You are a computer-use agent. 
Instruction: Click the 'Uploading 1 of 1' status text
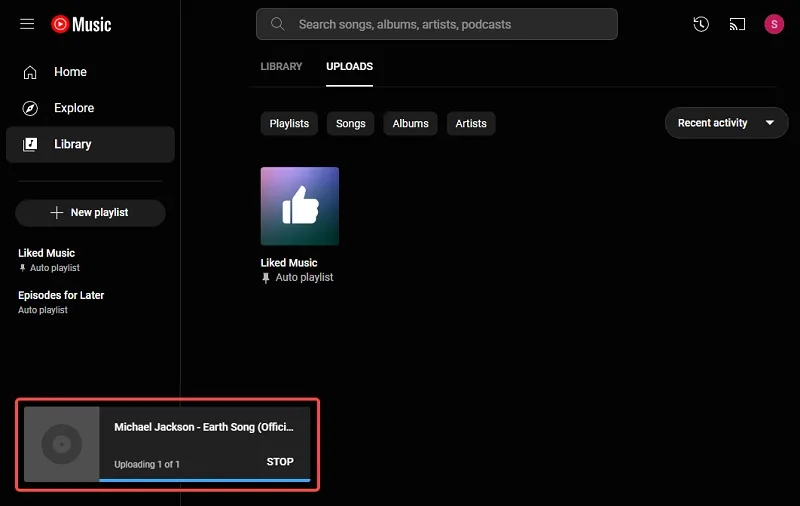[146, 464]
